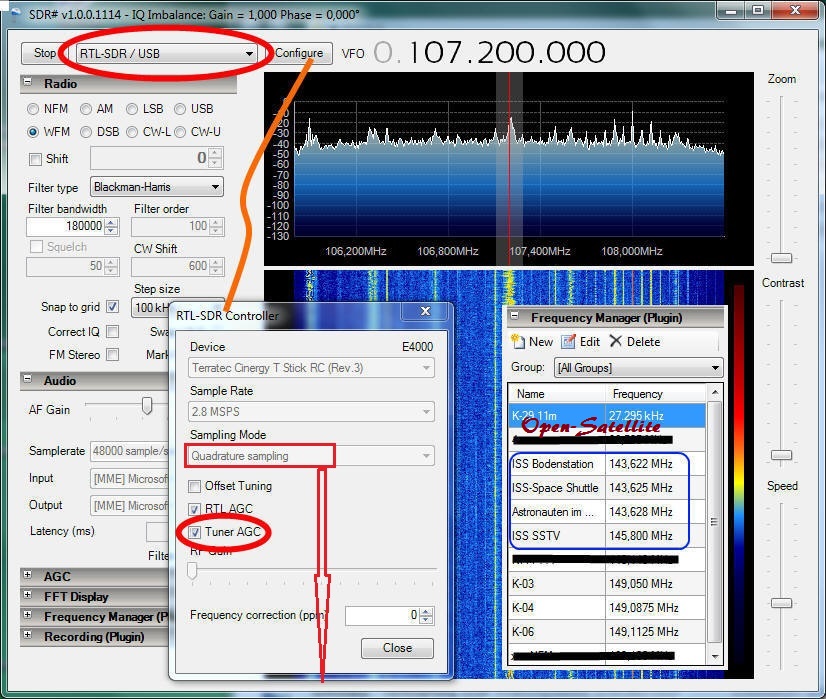Close RTL-SDR Controller with its X button
The image size is (826, 699).
tap(425, 311)
